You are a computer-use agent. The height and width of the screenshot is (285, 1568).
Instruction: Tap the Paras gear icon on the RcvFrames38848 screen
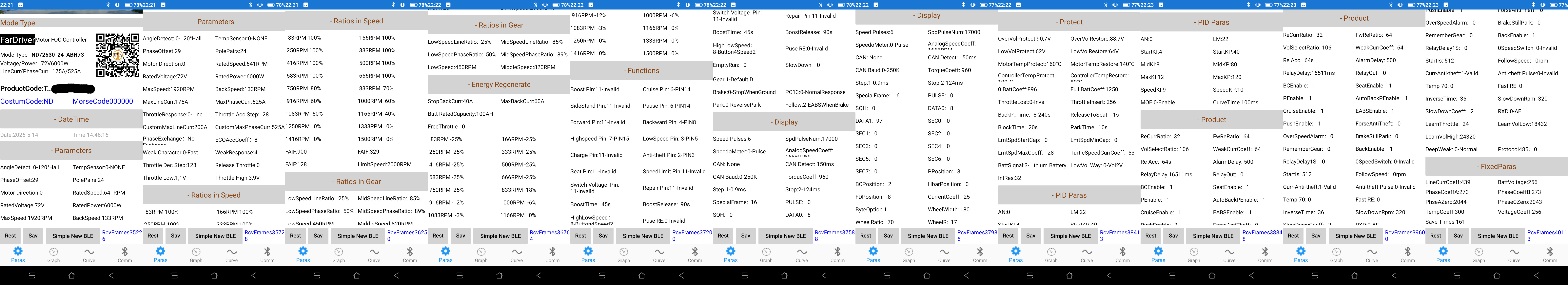click(1158, 251)
